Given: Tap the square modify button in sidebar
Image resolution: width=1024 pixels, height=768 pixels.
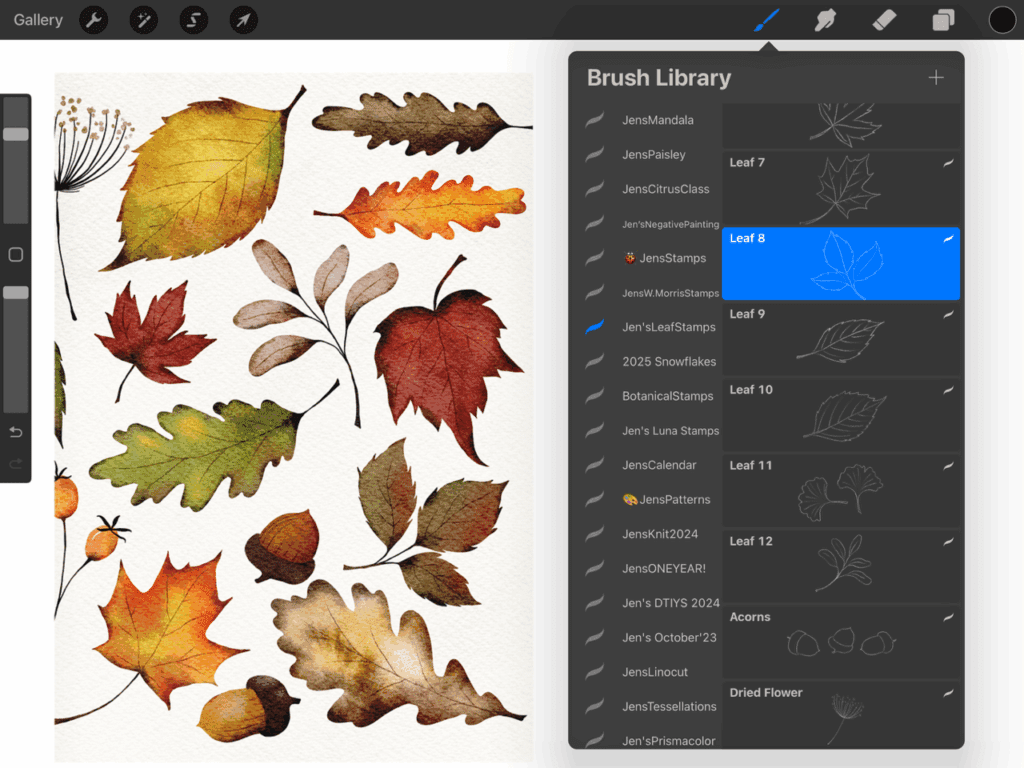Looking at the screenshot, I should click(16, 255).
